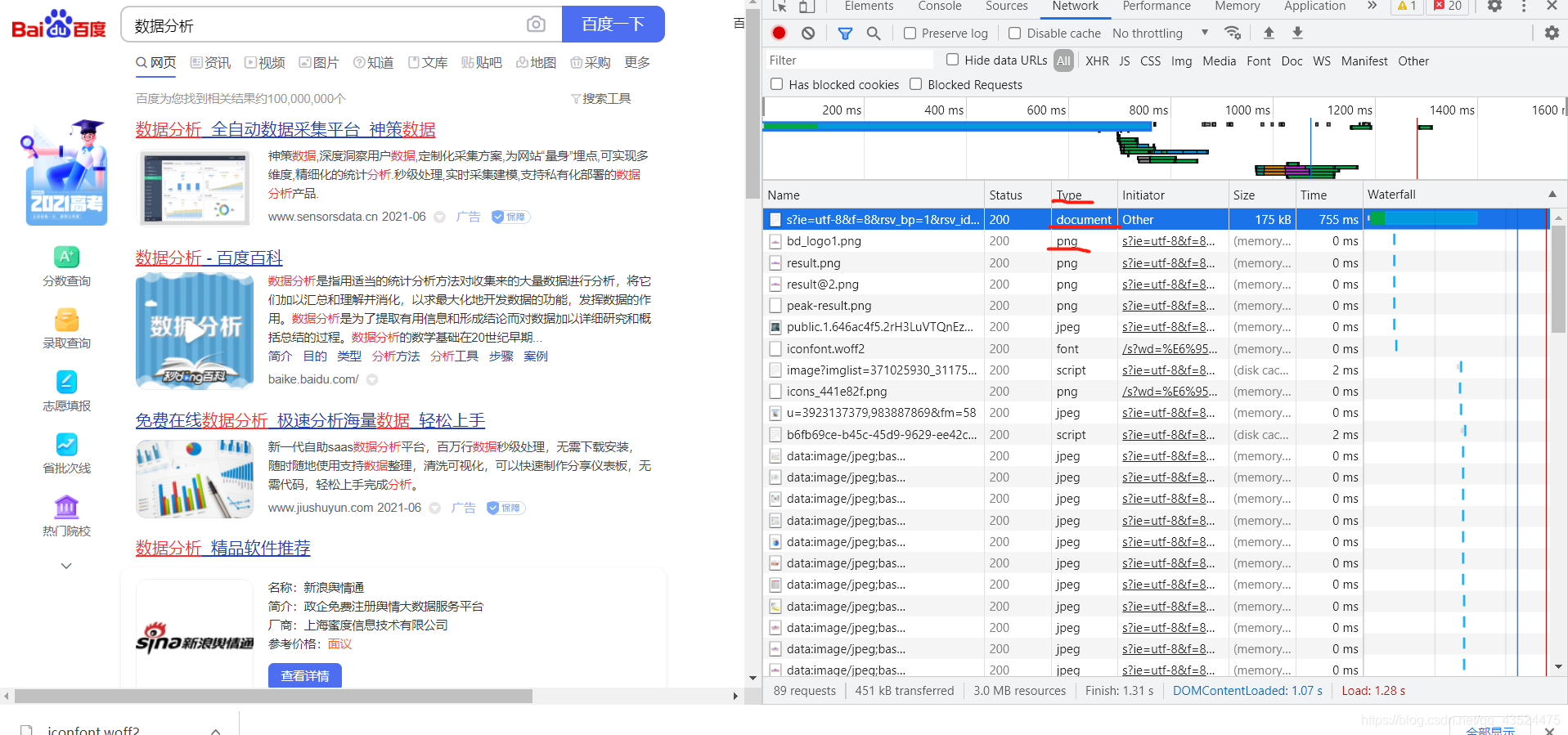Check the Blocked Requests checkbox

(x=916, y=84)
